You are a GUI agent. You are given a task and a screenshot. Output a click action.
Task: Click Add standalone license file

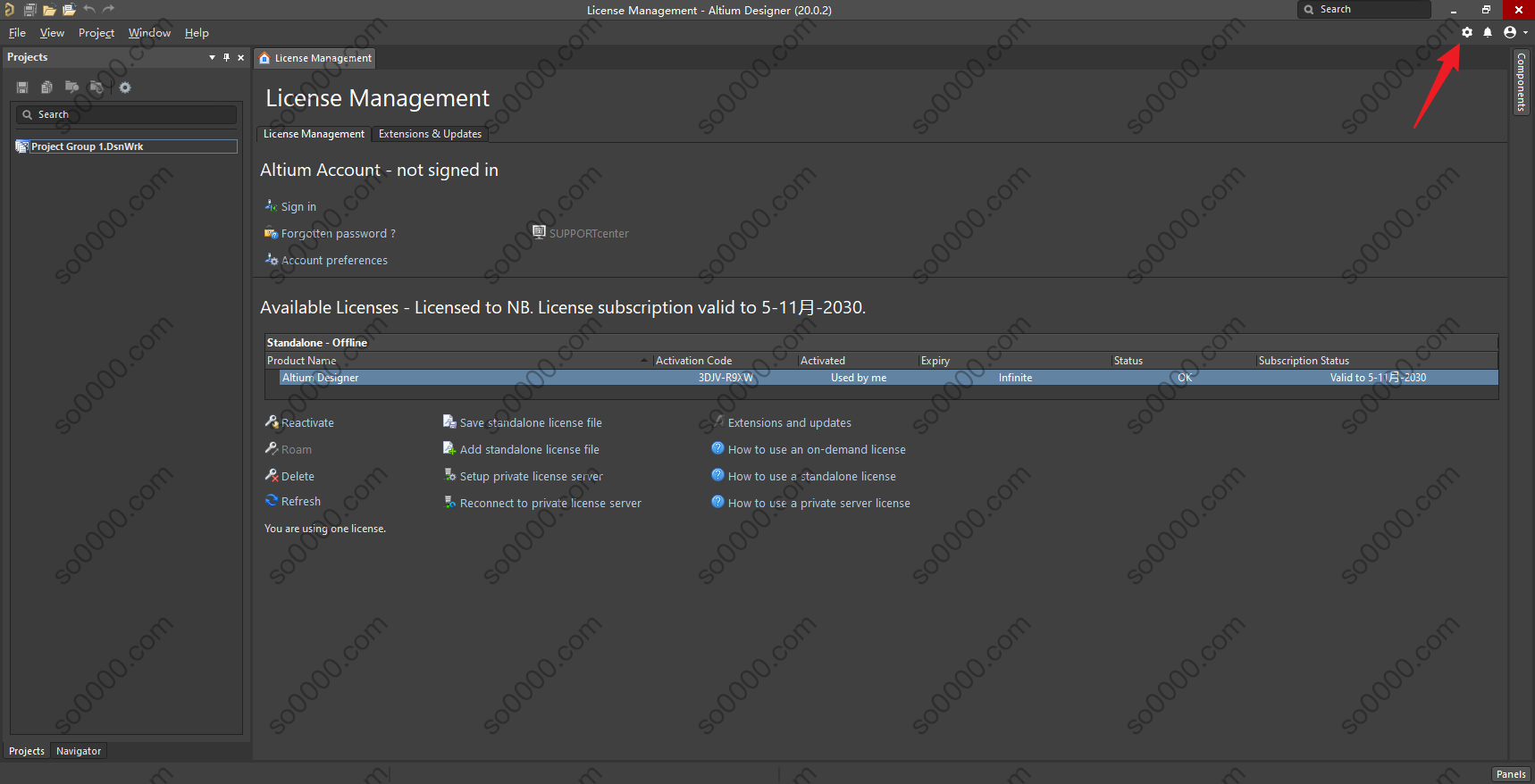coord(529,450)
